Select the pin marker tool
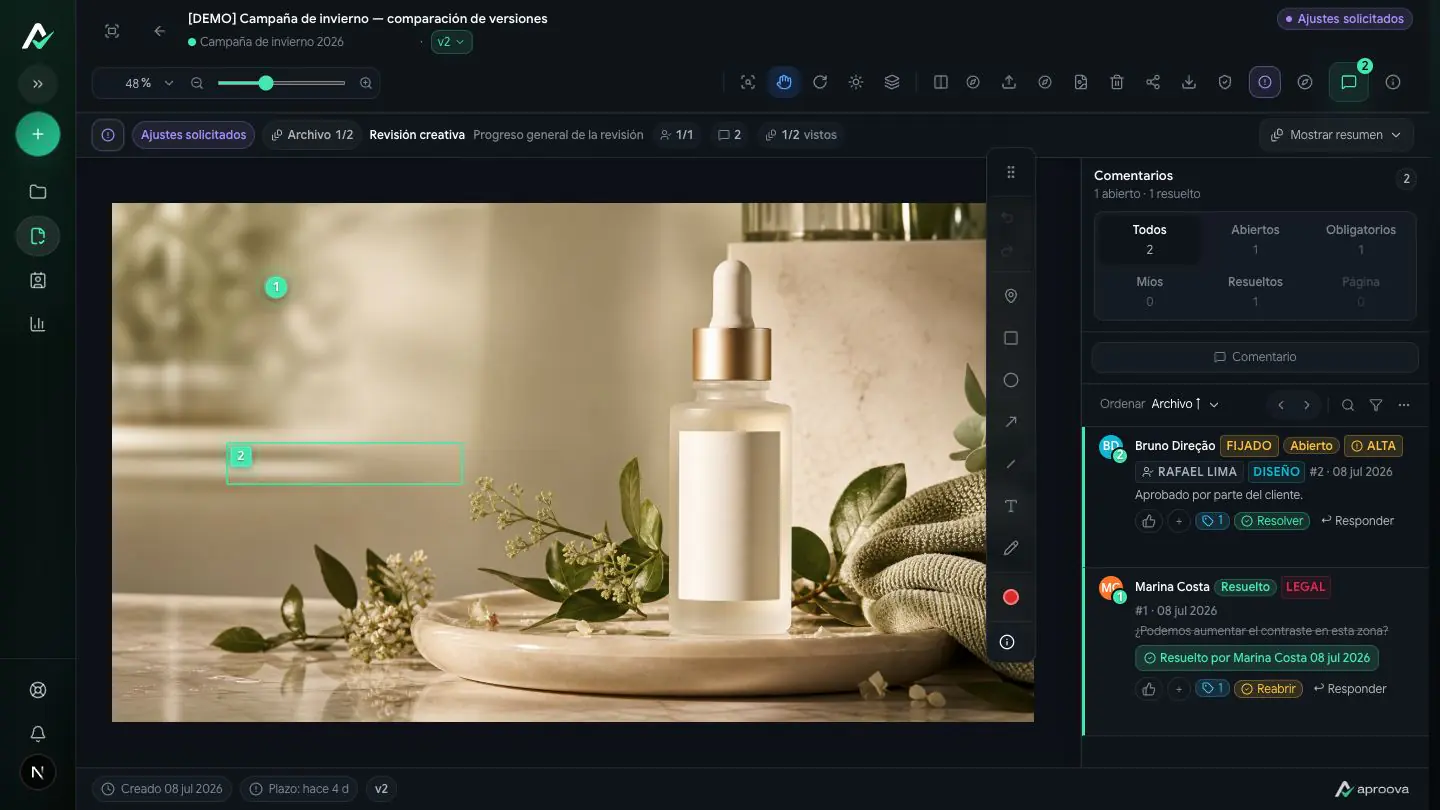 pos(1011,296)
